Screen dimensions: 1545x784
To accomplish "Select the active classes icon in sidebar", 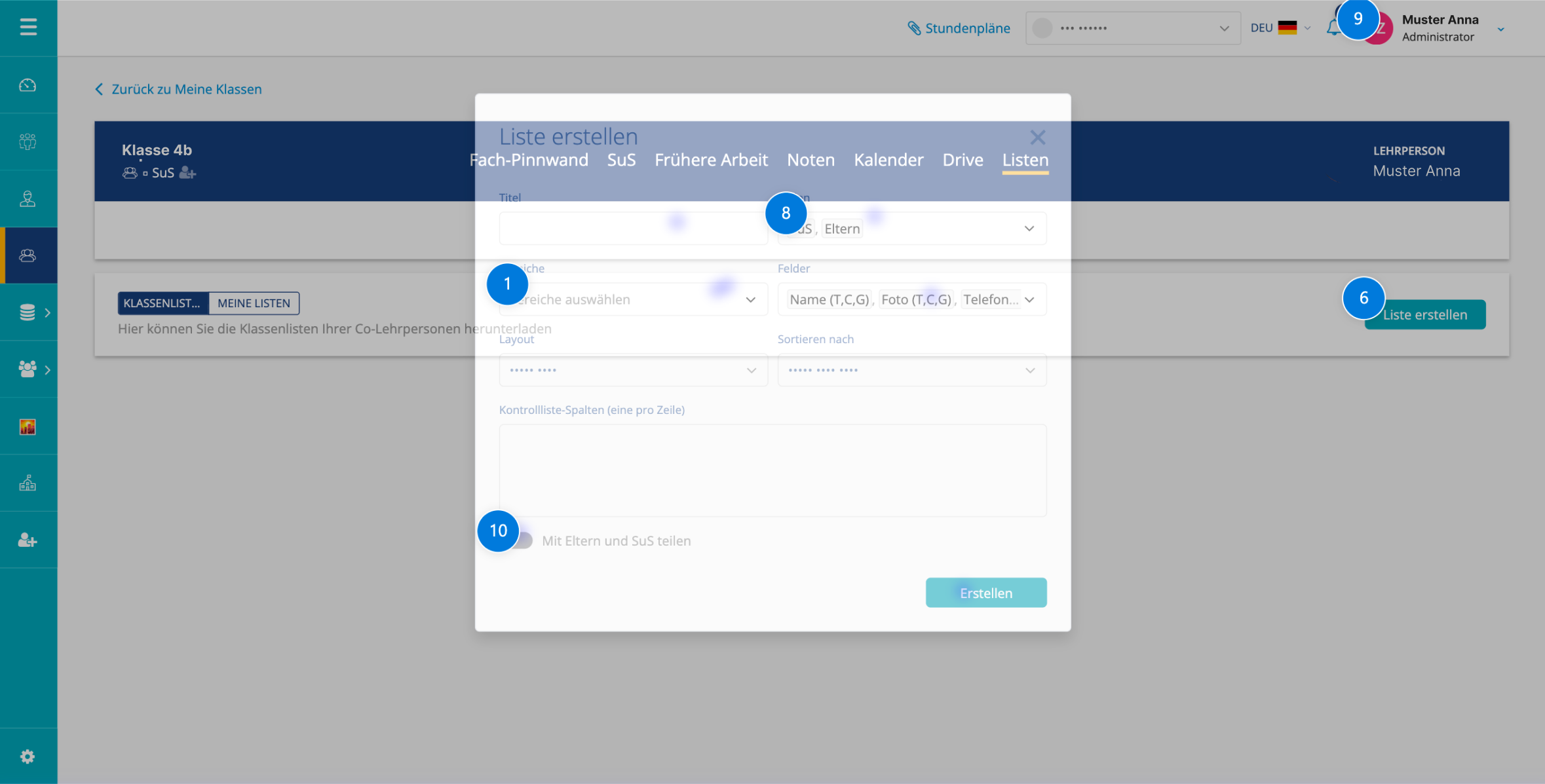I will [28, 255].
